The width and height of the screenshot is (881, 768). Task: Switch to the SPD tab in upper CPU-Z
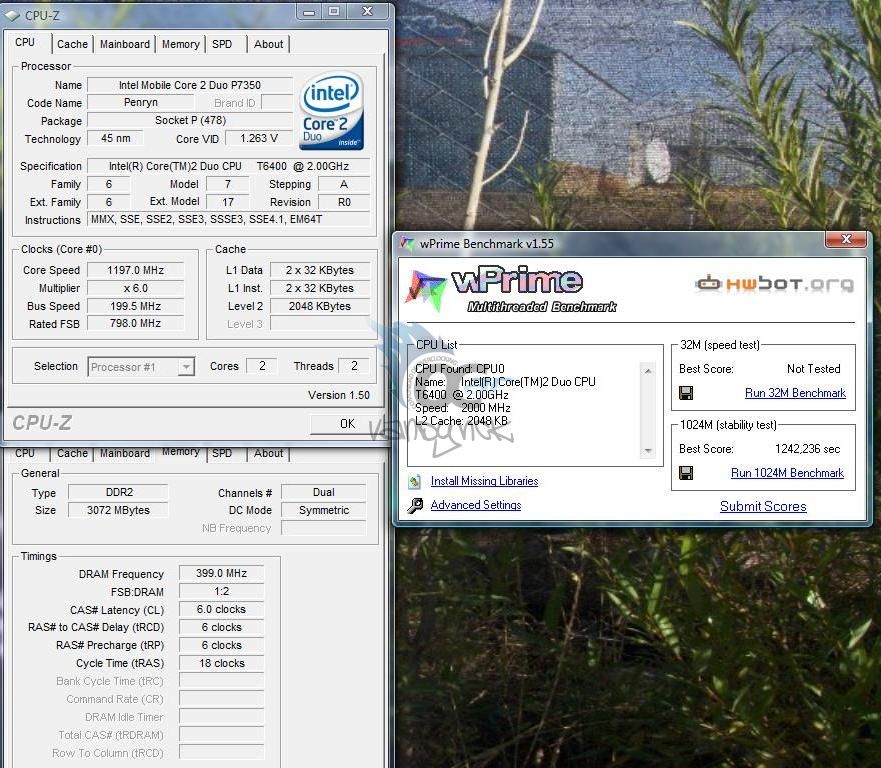coord(222,44)
